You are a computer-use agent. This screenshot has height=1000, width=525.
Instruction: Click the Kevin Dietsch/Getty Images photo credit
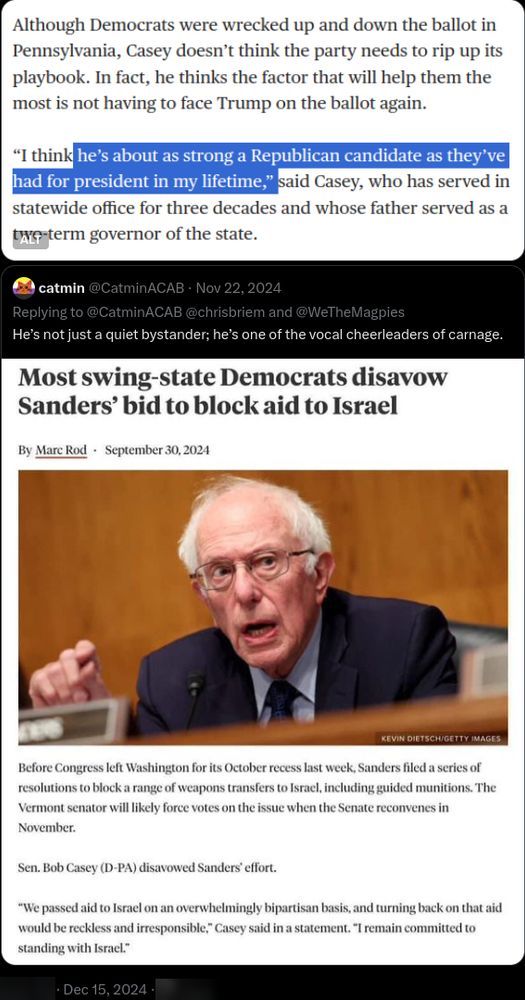pos(441,739)
